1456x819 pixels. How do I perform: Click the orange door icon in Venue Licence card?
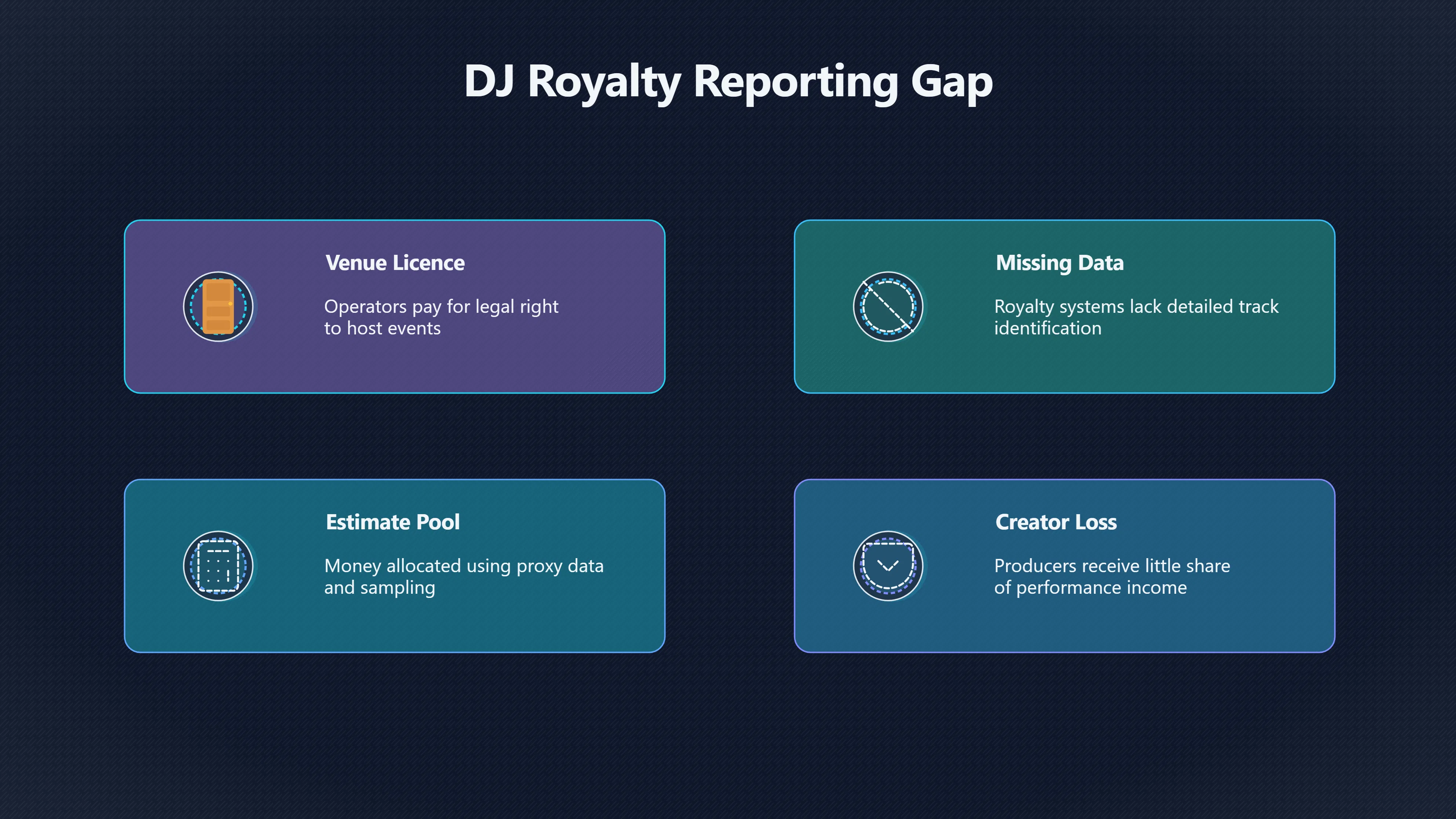(218, 306)
